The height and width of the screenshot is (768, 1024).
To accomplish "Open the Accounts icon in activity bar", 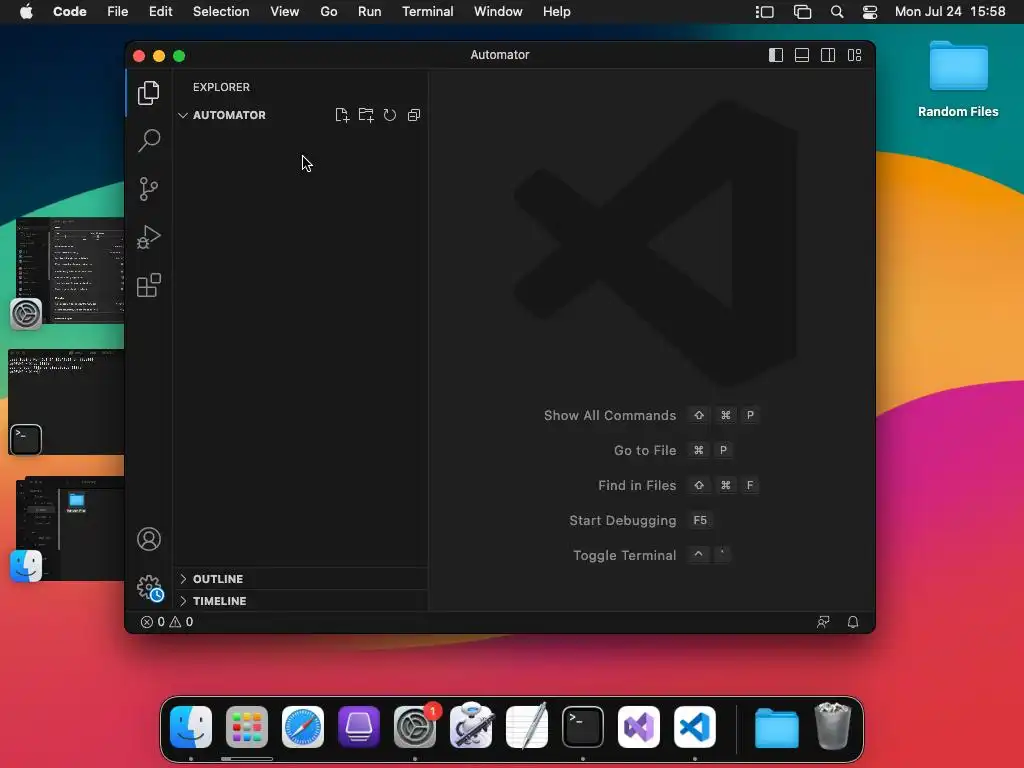I will 149,539.
